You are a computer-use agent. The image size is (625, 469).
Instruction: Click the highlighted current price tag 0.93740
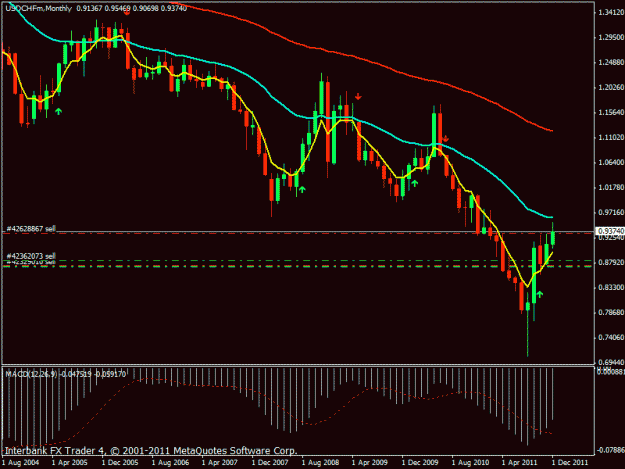click(x=610, y=231)
